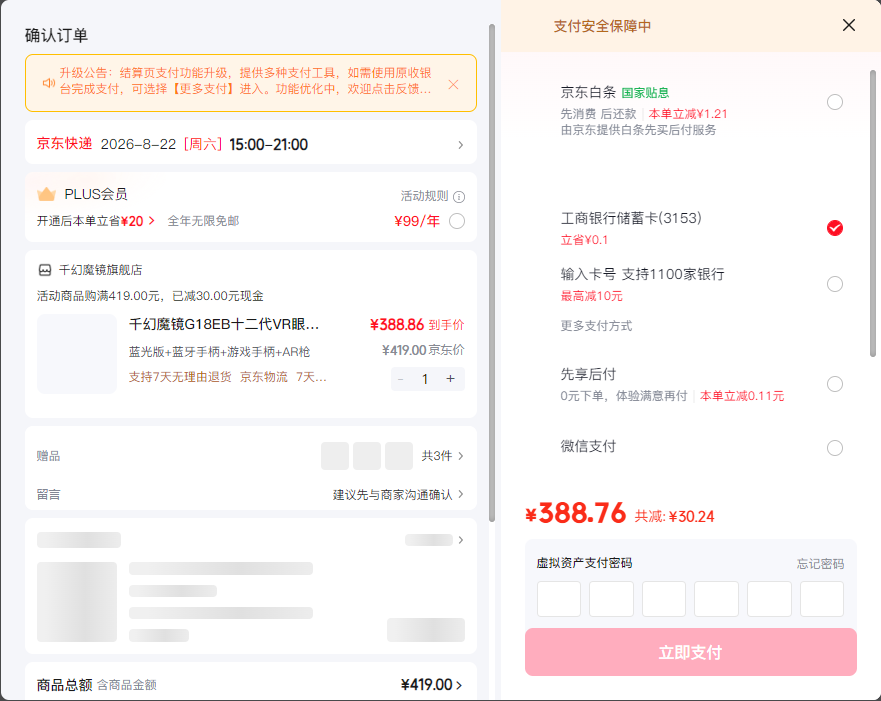Close the payment panel with X icon
Screen dimensions: 881x701
click(x=848, y=25)
